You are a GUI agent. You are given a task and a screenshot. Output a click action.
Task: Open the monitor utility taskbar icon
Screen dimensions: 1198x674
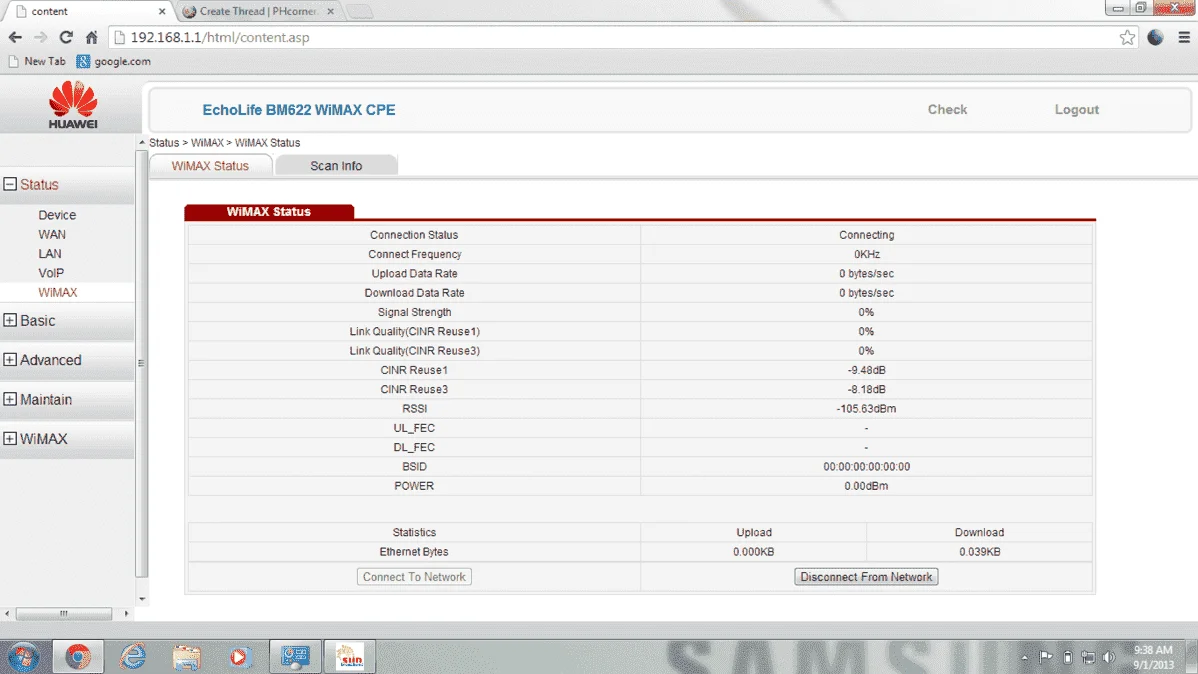(x=295, y=656)
